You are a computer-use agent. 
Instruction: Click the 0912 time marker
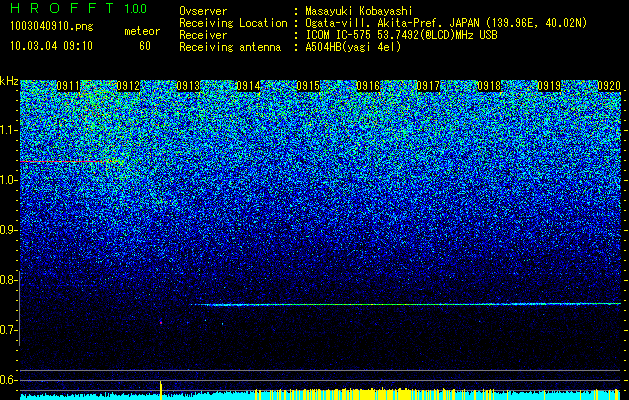(x=128, y=86)
